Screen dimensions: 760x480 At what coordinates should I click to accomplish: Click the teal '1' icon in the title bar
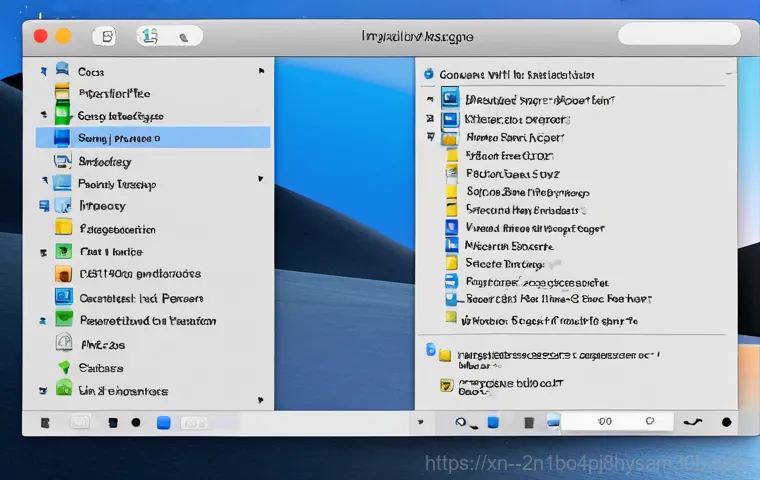click(150, 36)
